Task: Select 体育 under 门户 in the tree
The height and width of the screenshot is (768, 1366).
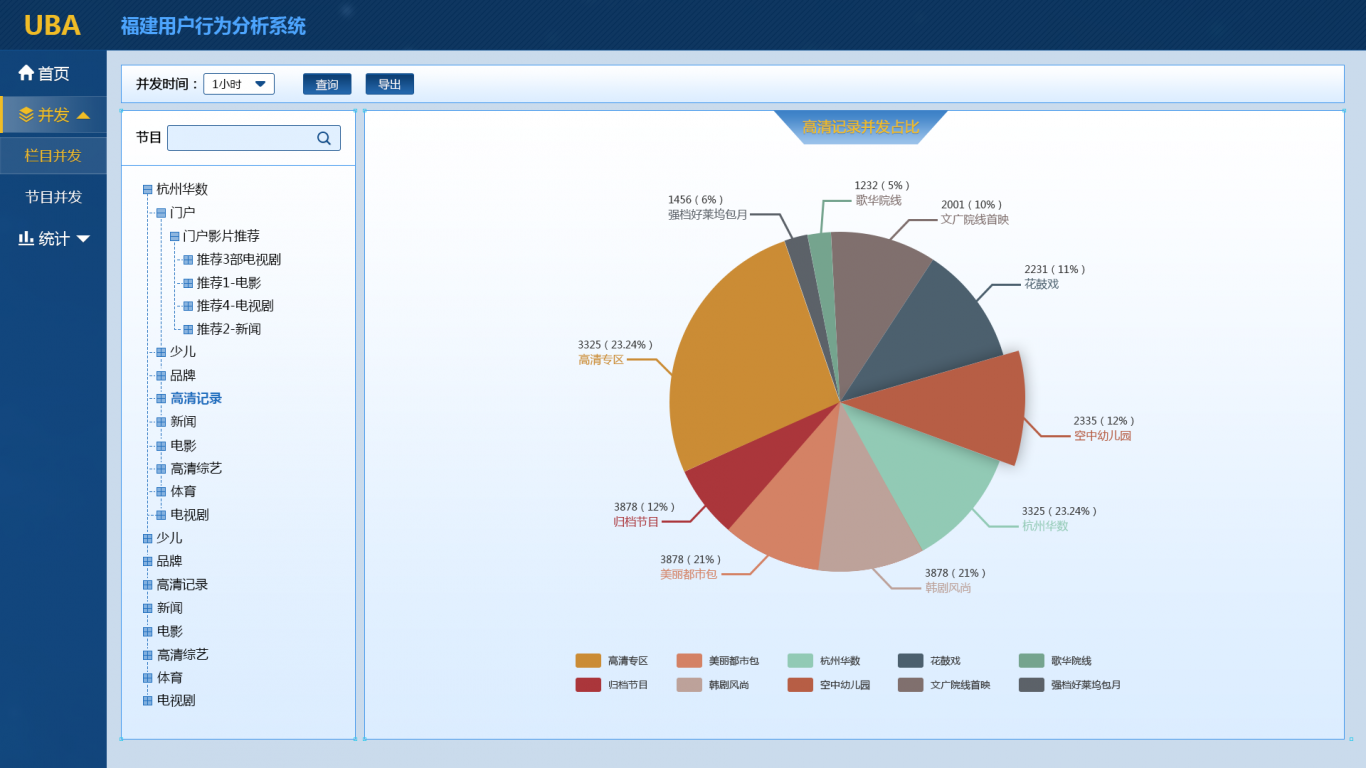Action: pos(183,492)
